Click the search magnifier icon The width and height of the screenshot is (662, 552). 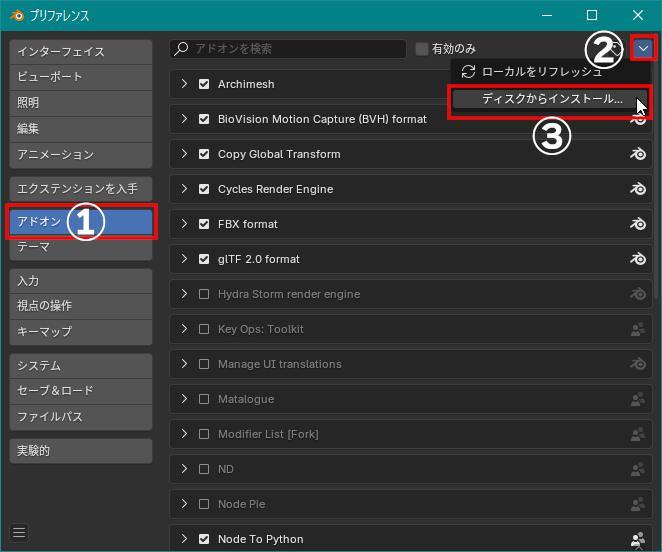(181, 49)
